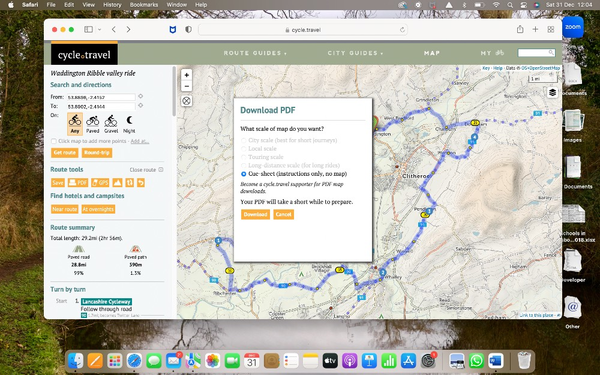Reverse route with the swap arrows icon
600x375 pixels.
click(130, 183)
